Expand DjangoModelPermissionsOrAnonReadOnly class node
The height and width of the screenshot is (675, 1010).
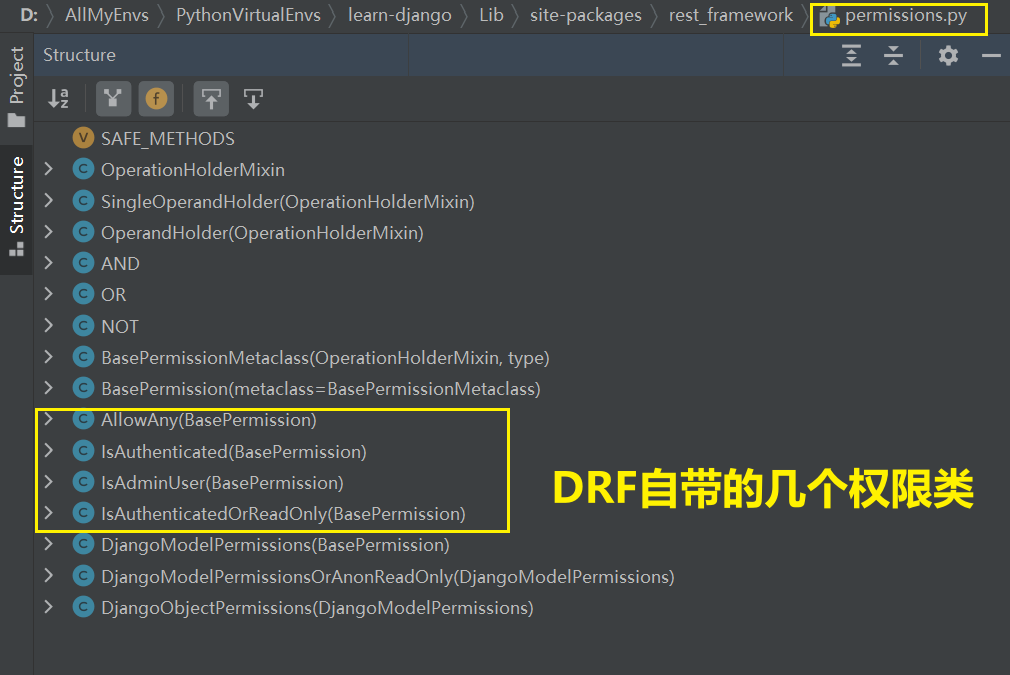(x=49, y=575)
